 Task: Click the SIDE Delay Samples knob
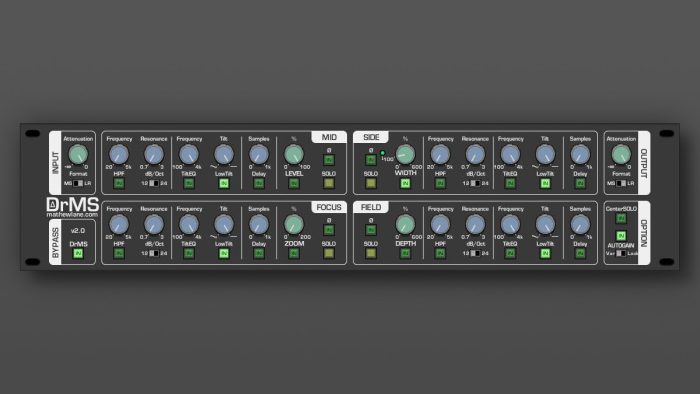click(x=580, y=154)
